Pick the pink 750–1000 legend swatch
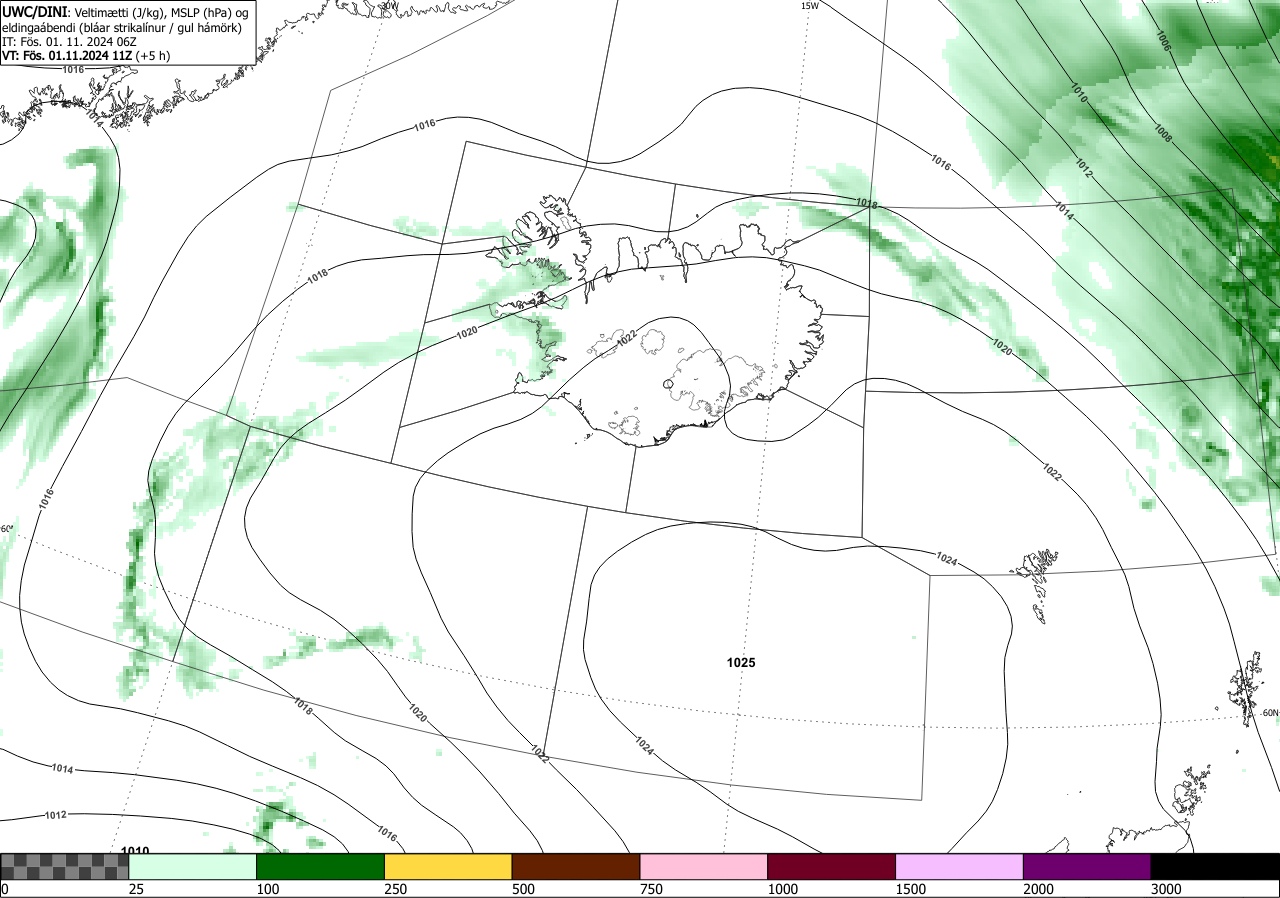Screen dimensions: 1280x898 704,866
